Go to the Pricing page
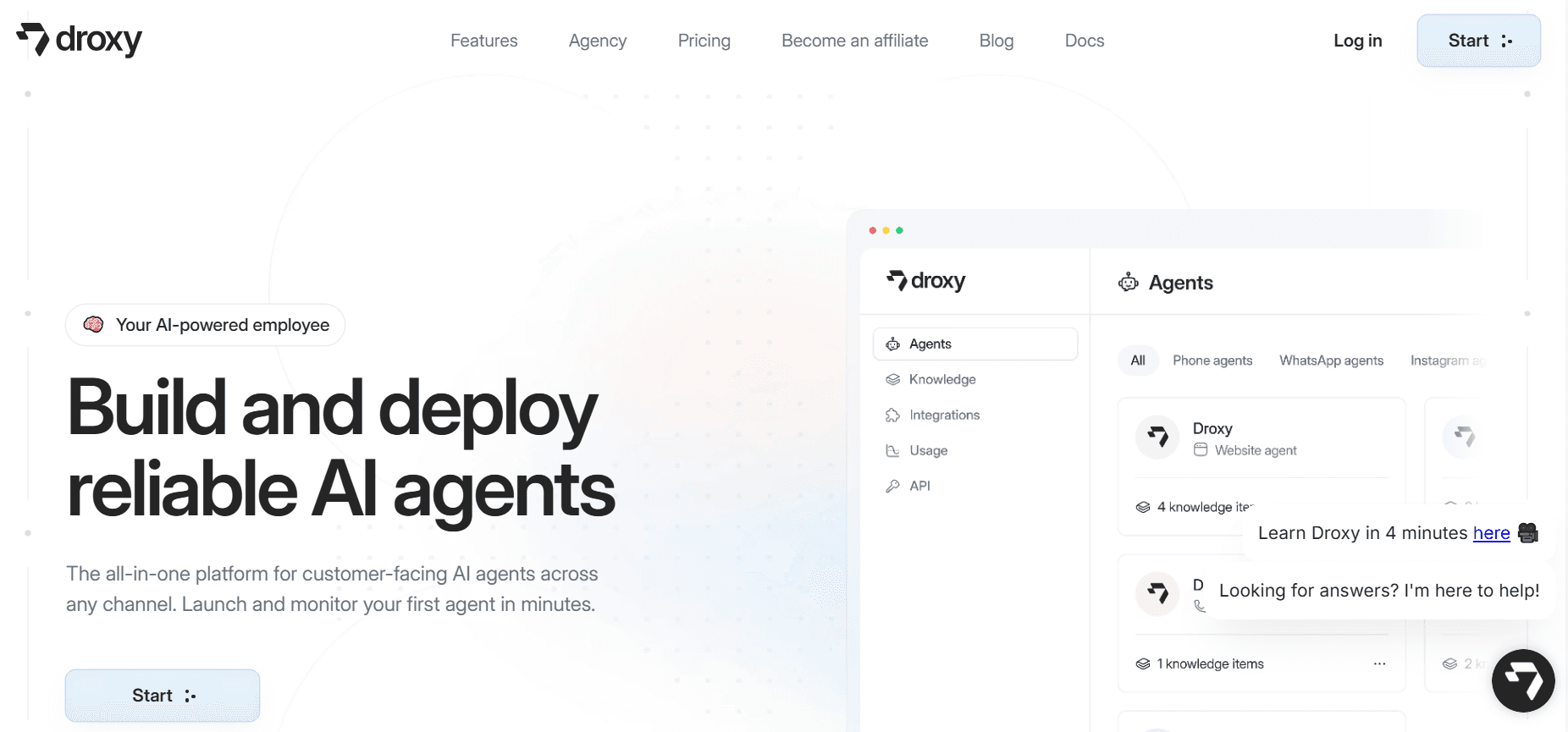This screenshot has width=1568, height=732. click(704, 41)
